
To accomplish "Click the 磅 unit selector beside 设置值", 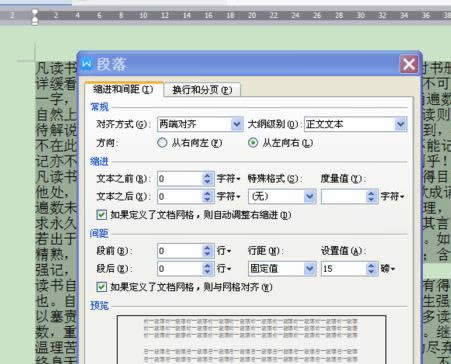I will tap(388, 268).
